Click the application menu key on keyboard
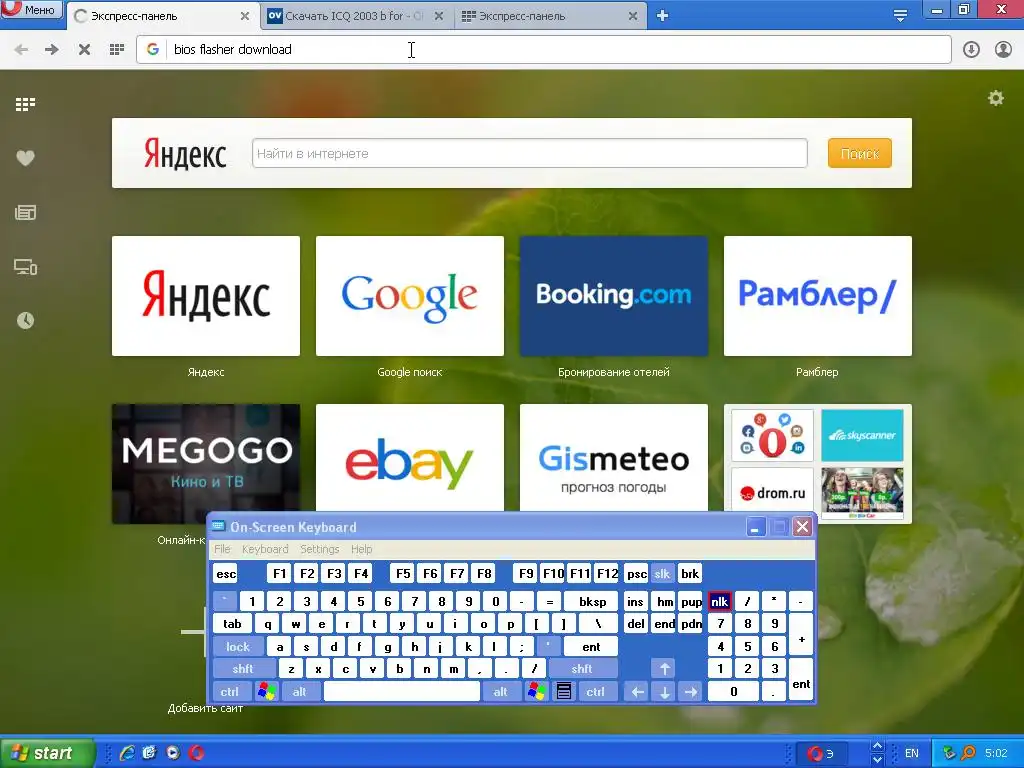The width and height of the screenshot is (1024, 768). tap(564, 692)
